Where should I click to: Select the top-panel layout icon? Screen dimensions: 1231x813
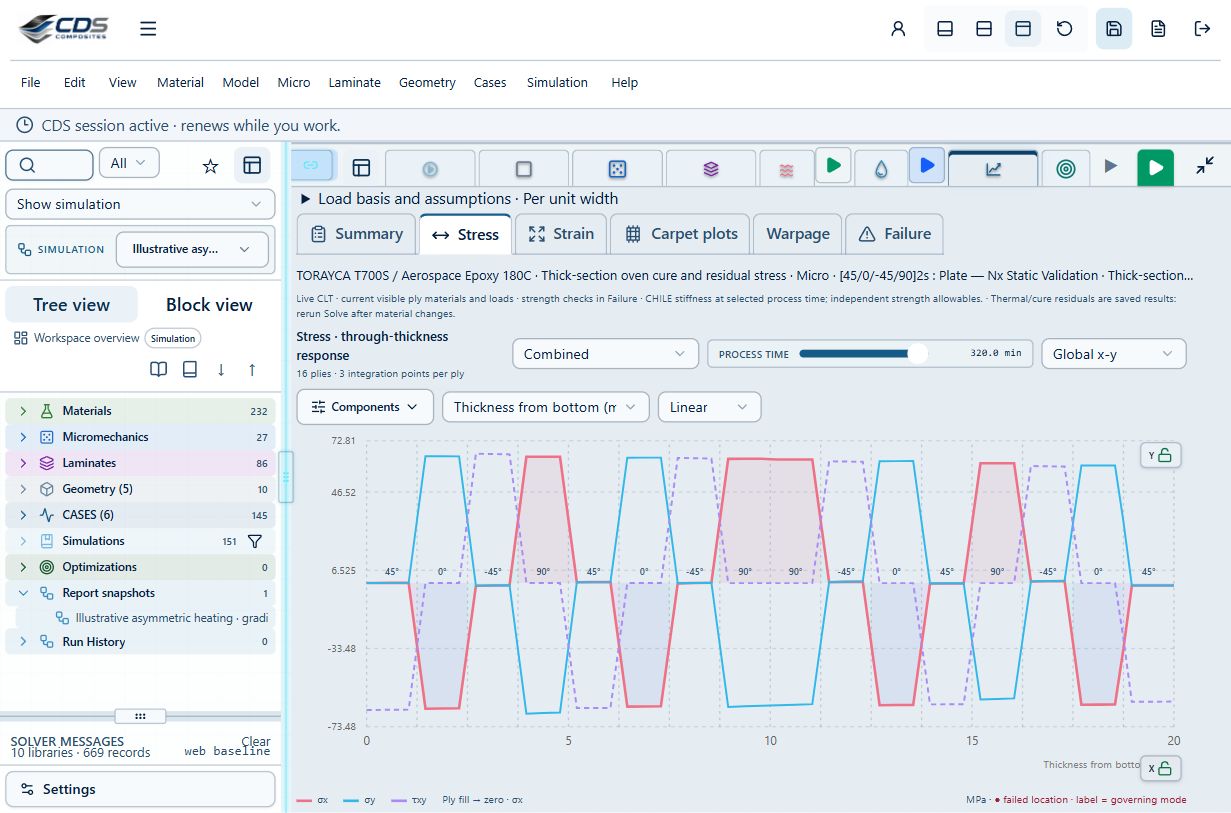[1023, 29]
